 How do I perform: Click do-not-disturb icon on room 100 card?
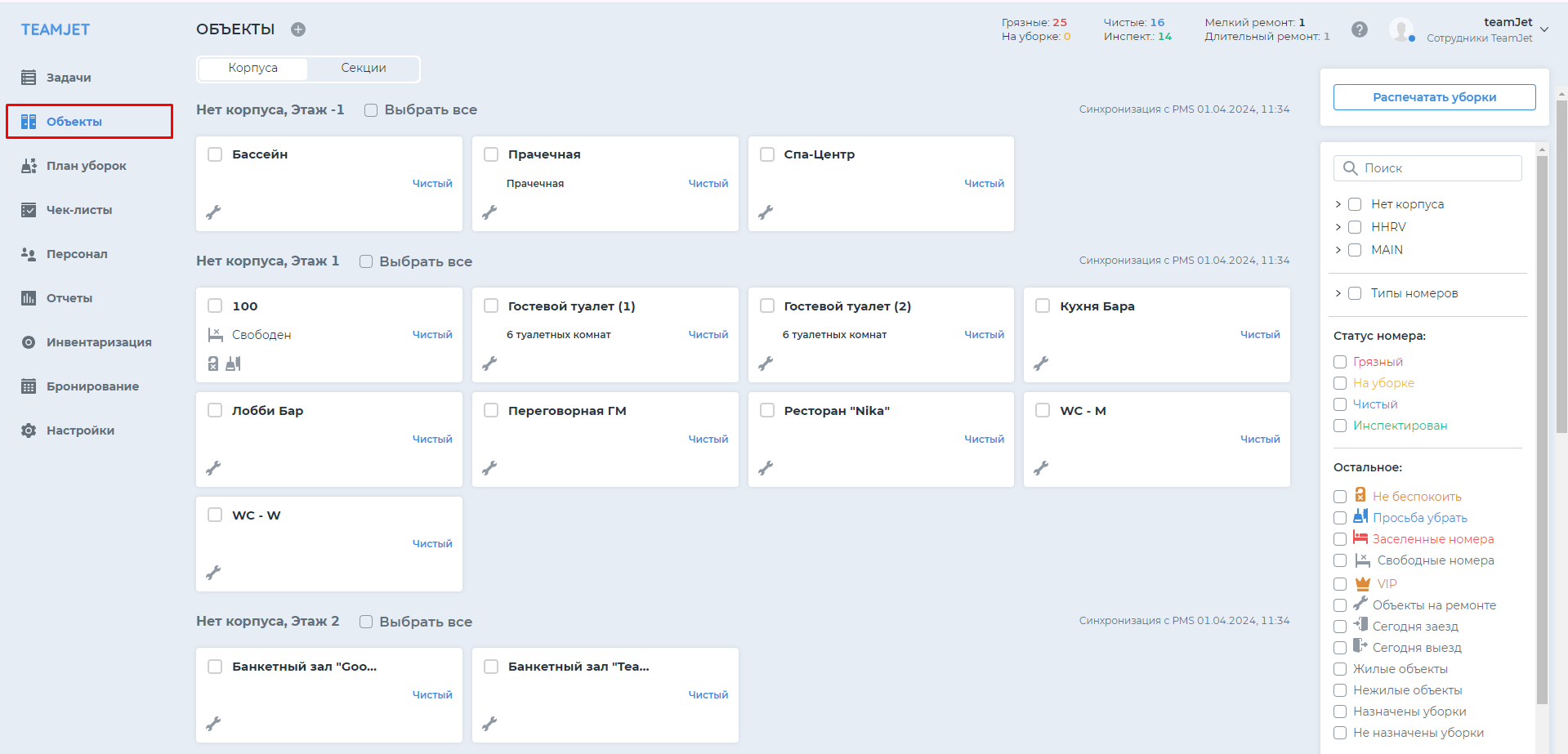(213, 364)
